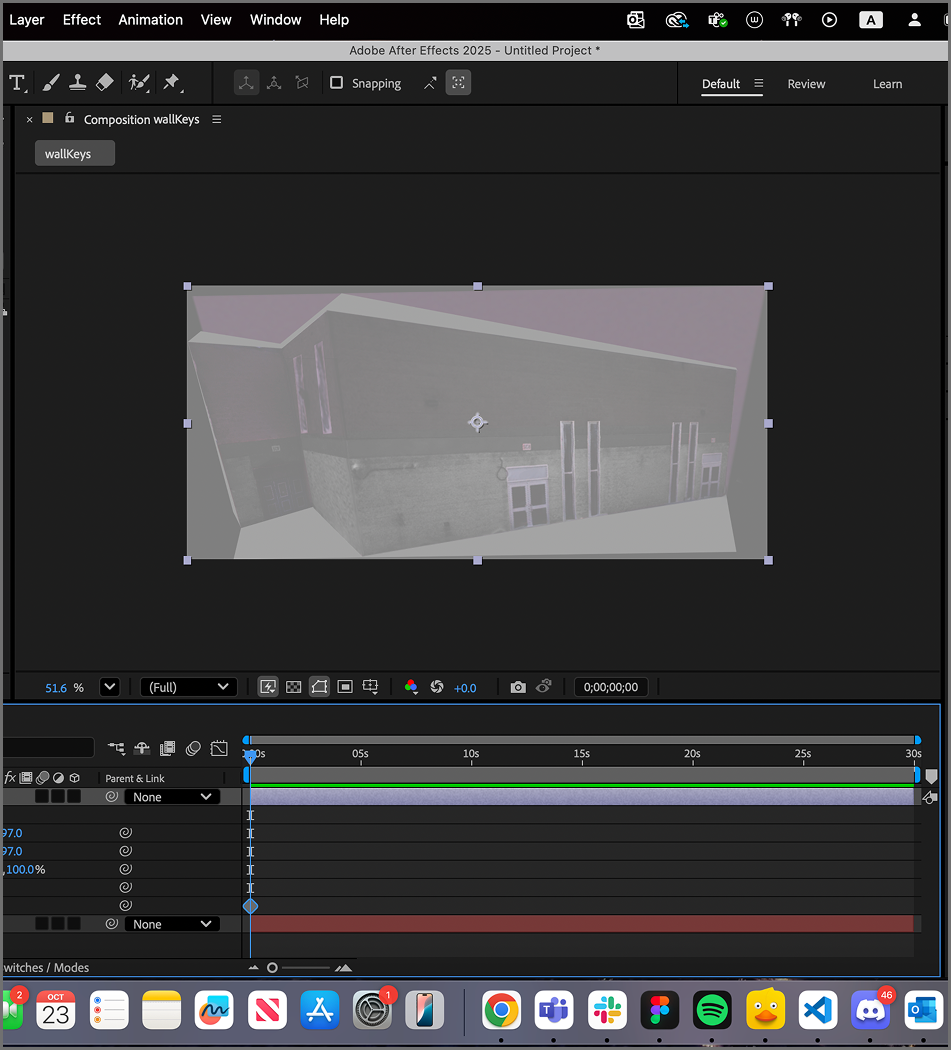Open the Animation menu
Viewport: 951px width, 1050px height.
tap(150, 19)
